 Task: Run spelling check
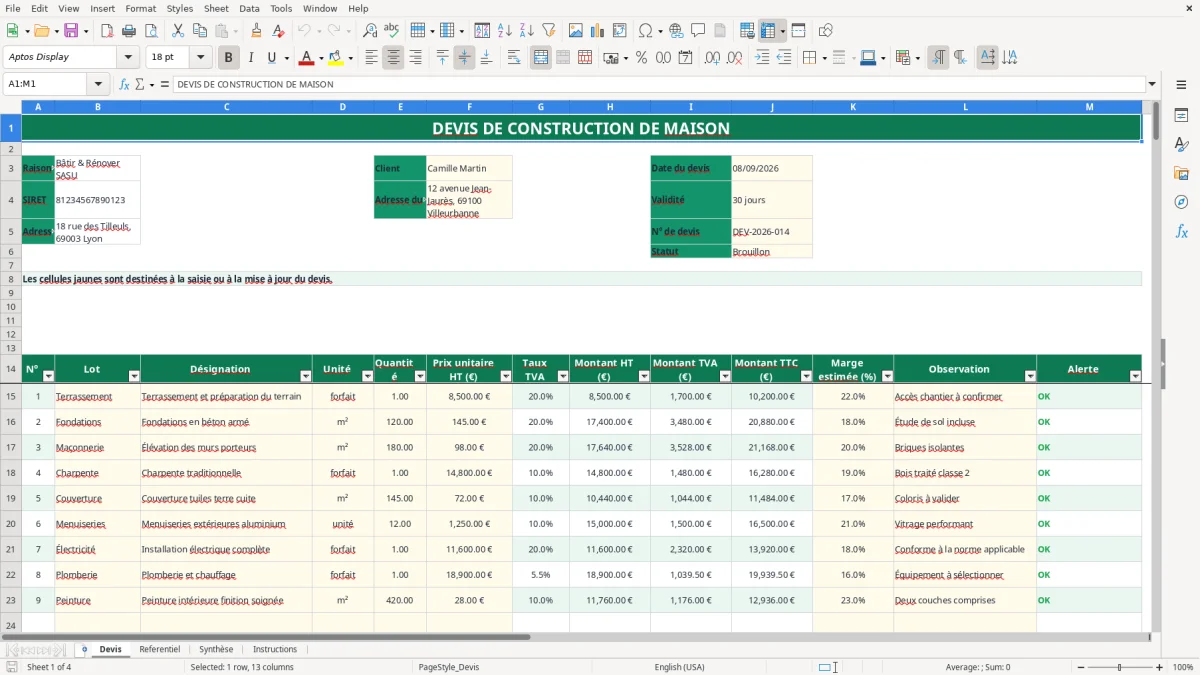(x=391, y=31)
